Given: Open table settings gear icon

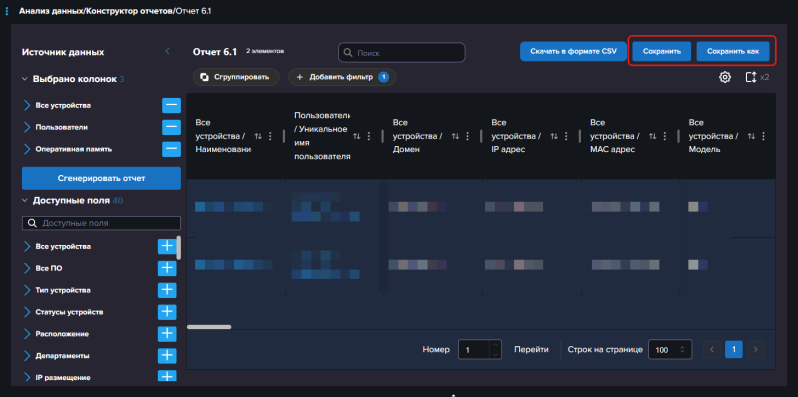Looking at the screenshot, I should point(725,77).
